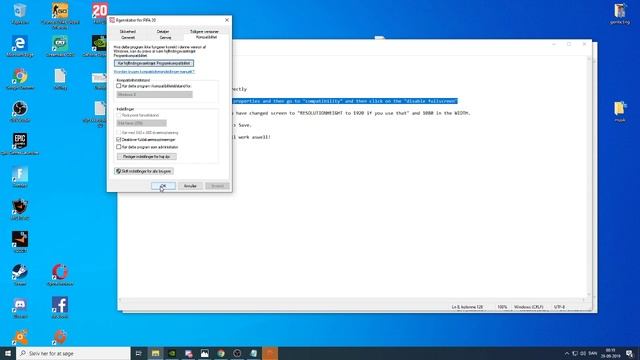The width and height of the screenshot is (640, 360).
Task: Switch to the Genvej tab
Action: pyautogui.click(x=165, y=38)
